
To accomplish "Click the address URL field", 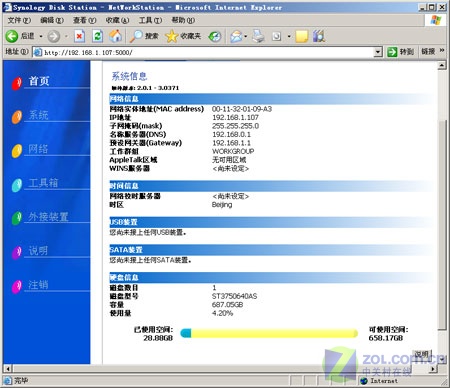I will point(208,52).
